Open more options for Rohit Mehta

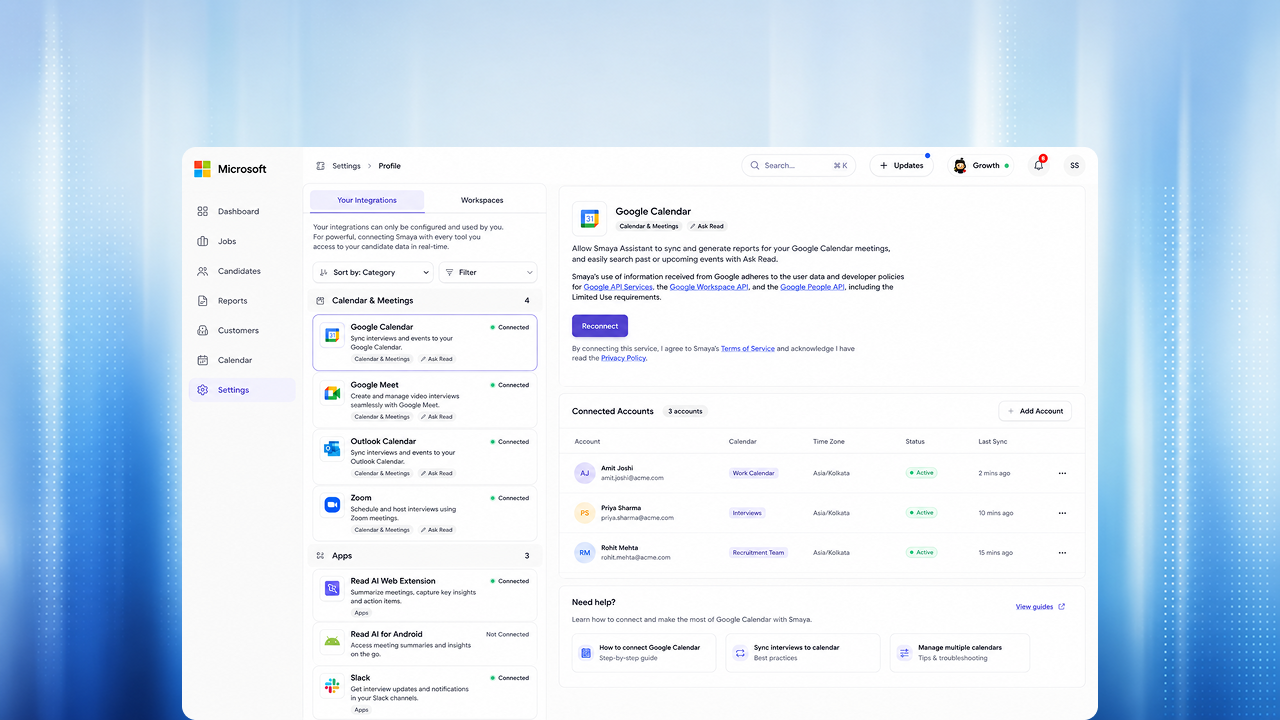1062,553
